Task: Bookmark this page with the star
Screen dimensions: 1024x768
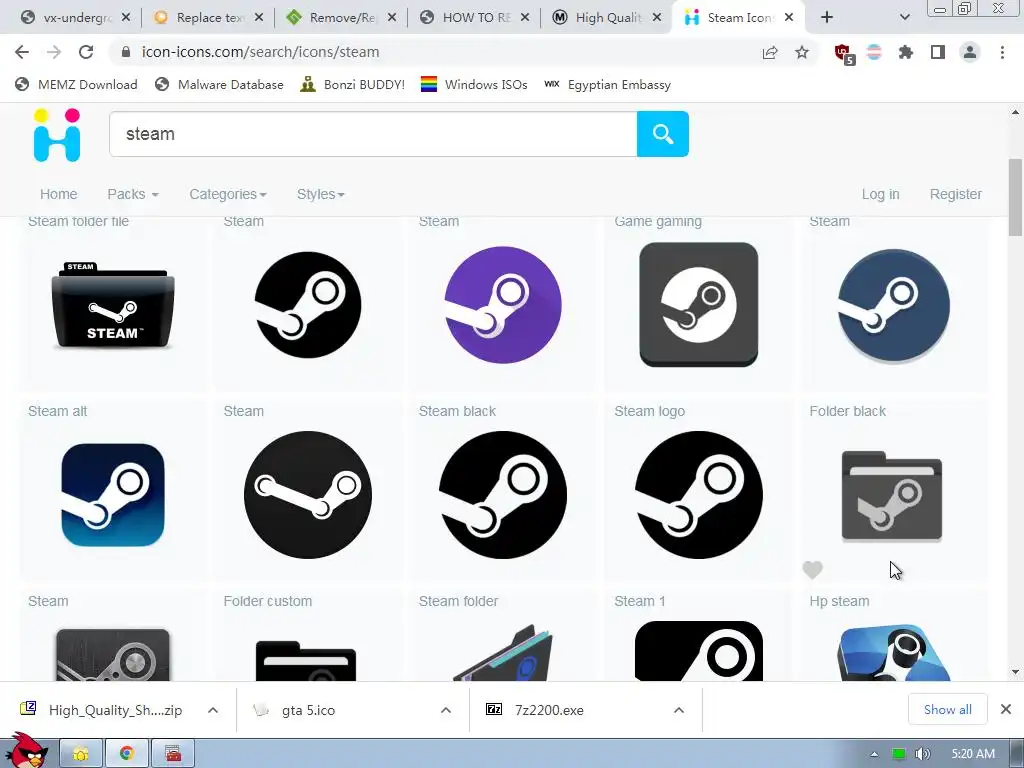Action: [802, 52]
